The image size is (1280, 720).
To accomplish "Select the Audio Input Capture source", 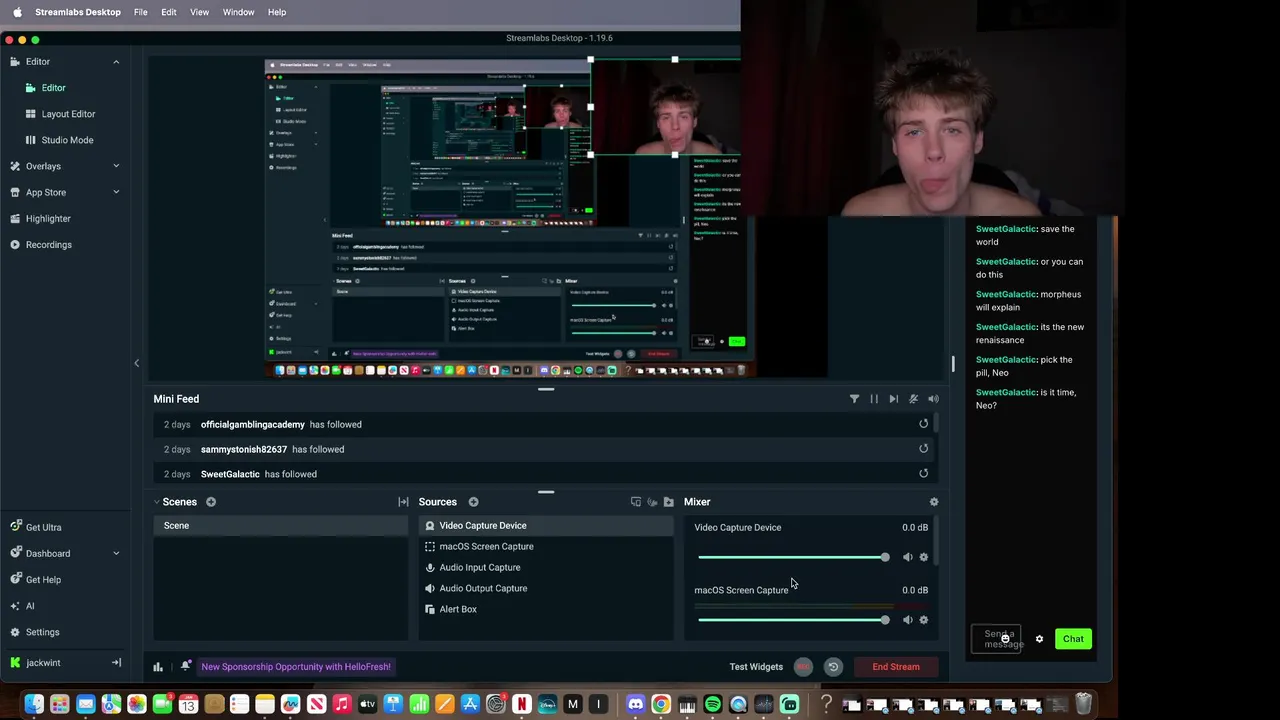I will click(x=546, y=567).
